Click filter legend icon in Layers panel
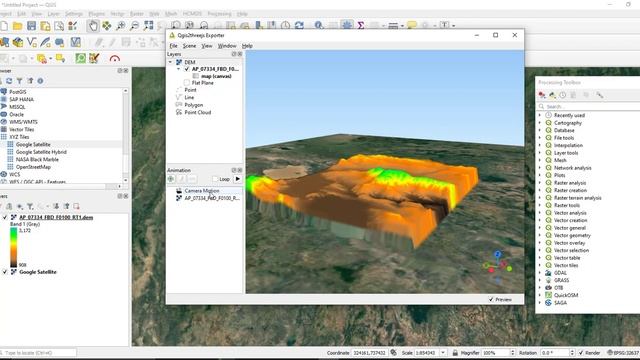Screen dimensions: 640x360 [x=30, y=207]
